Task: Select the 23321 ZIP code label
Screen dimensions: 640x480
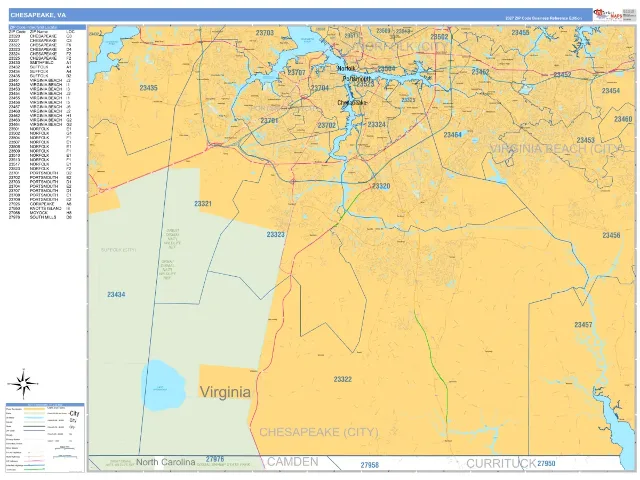Action: [x=203, y=203]
